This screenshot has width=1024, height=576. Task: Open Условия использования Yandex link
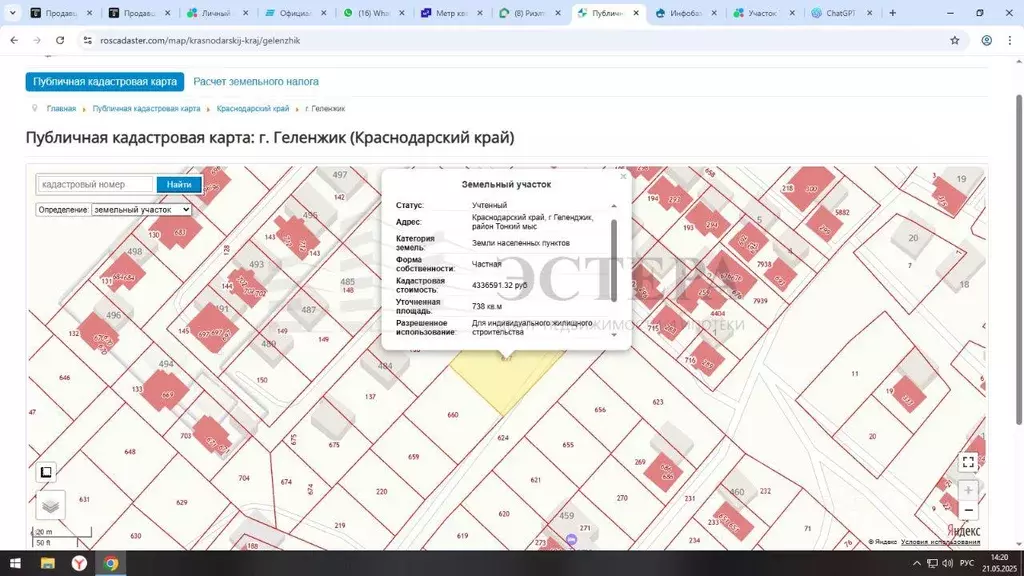(x=940, y=542)
